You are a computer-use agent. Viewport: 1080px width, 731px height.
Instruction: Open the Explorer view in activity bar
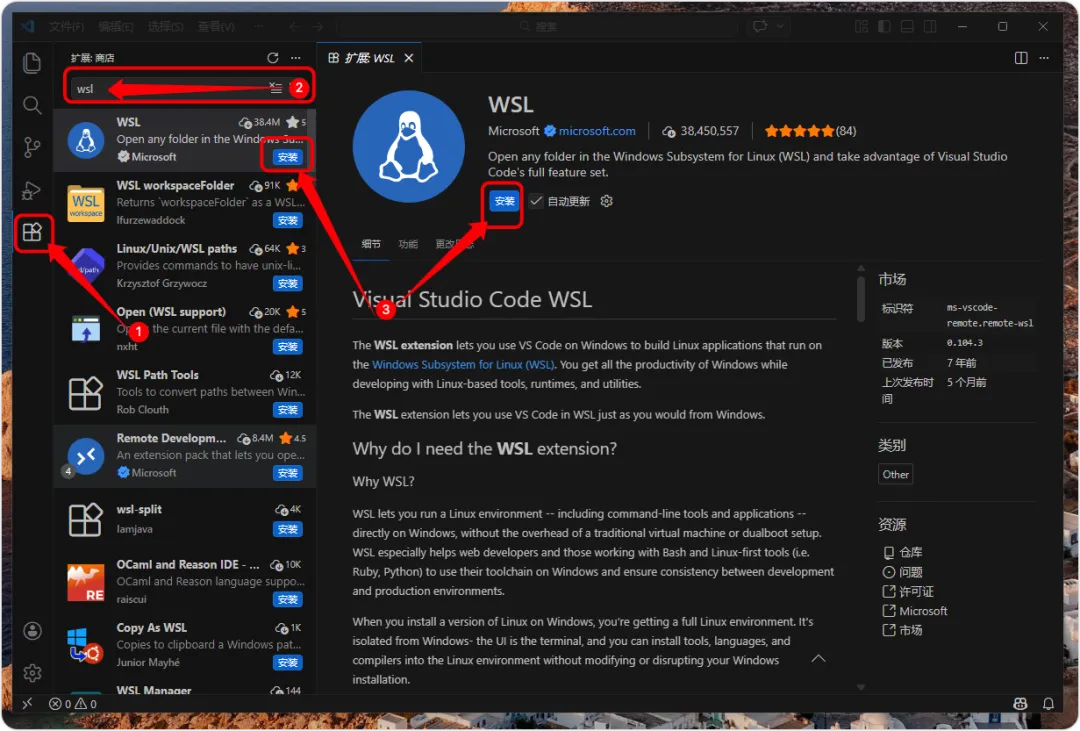pyautogui.click(x=32, y=63)
